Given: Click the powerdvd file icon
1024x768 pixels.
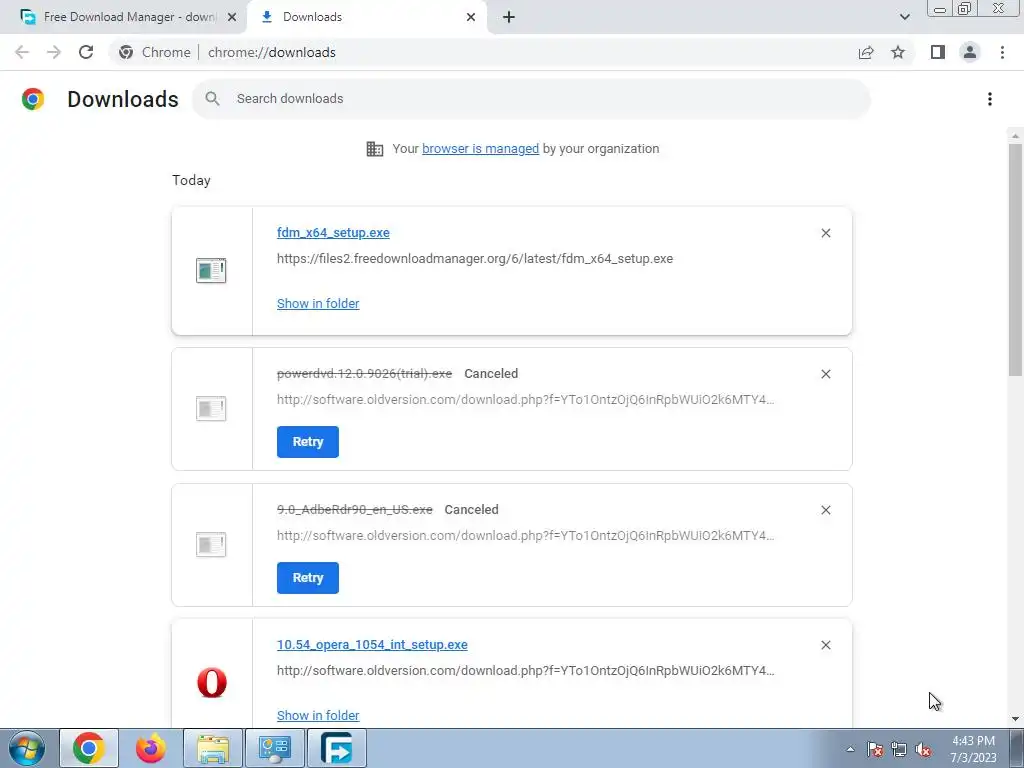Looking at the screenshot, I should coord(211,409).
